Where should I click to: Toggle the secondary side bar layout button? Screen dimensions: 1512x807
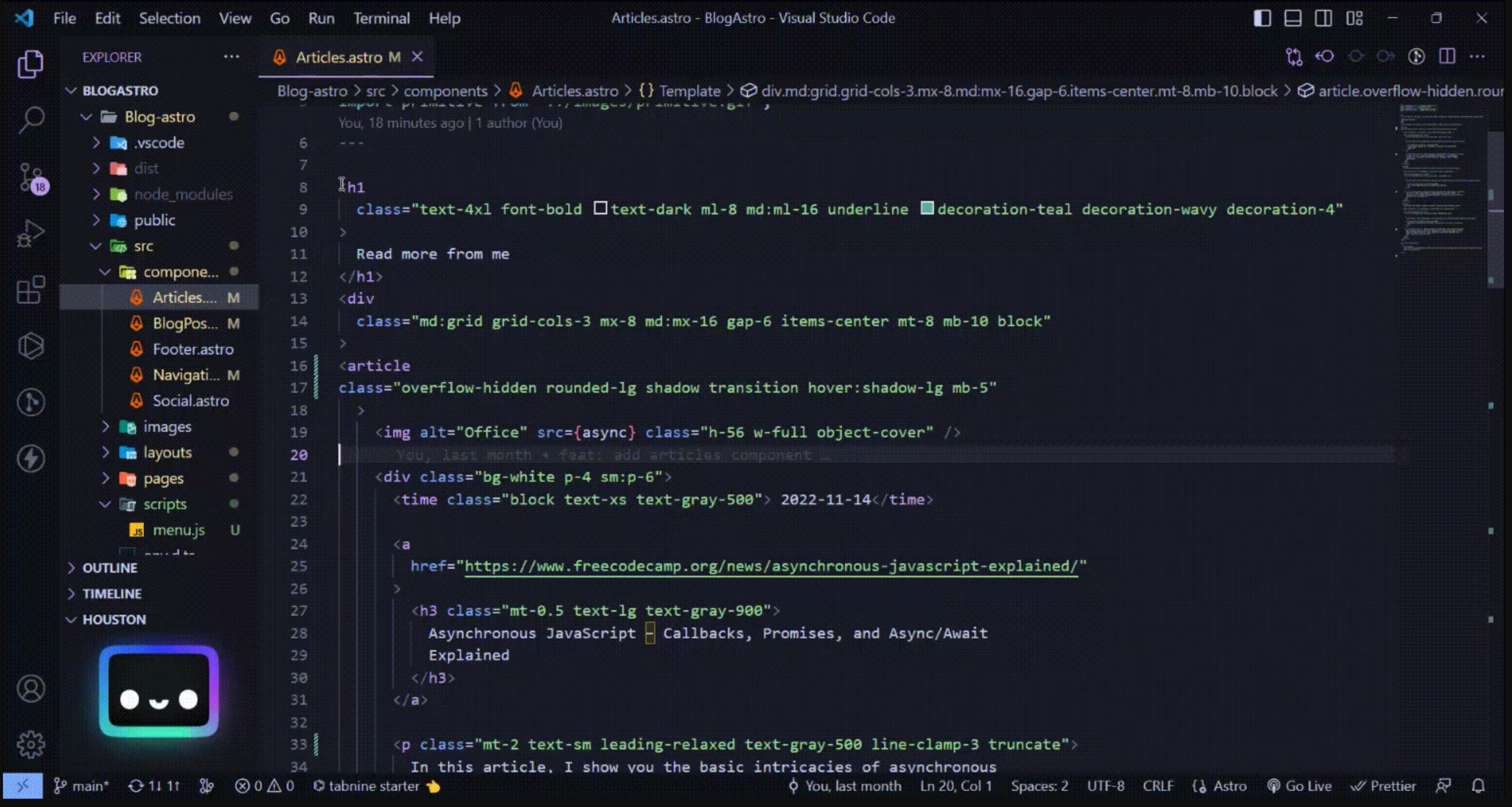tap(1323, 18)
